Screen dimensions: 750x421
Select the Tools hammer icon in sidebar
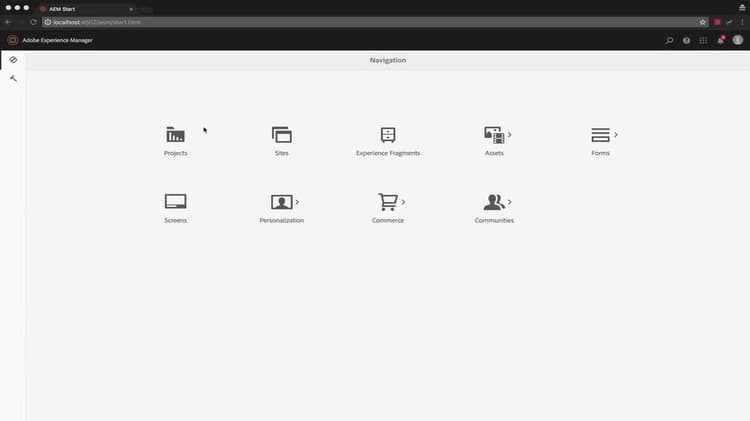pos(13,79)
